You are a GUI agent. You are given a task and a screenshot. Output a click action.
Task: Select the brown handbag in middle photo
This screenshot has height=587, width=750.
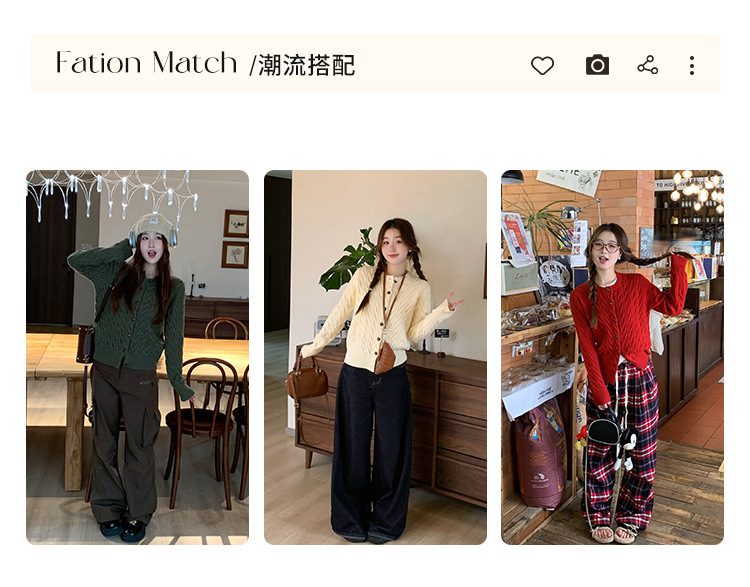[x=307, y=379]
